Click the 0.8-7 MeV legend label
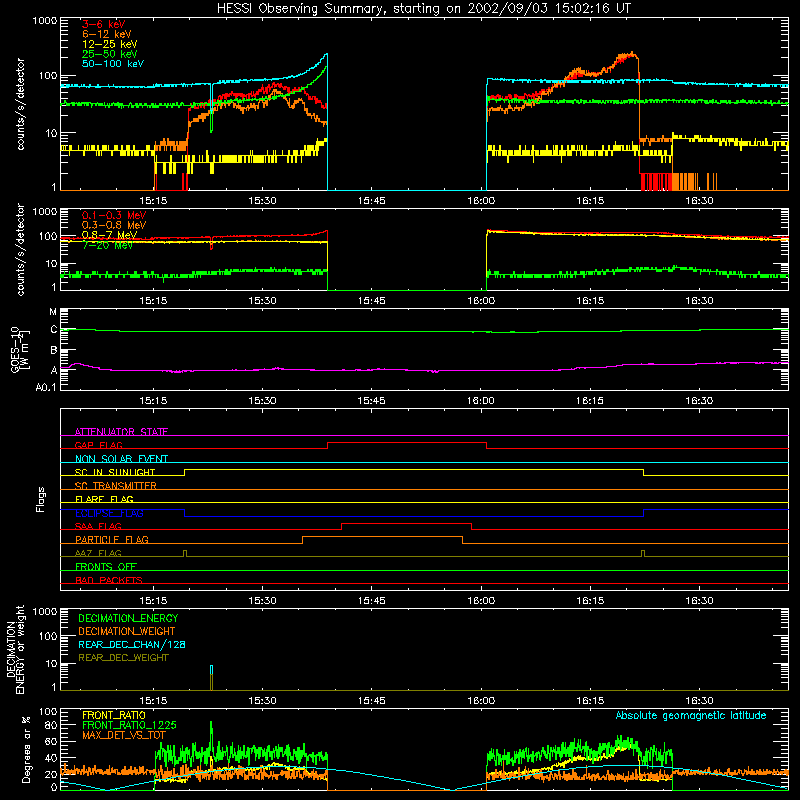The width and height of the screenshot is (800, 800). (109, 235)
